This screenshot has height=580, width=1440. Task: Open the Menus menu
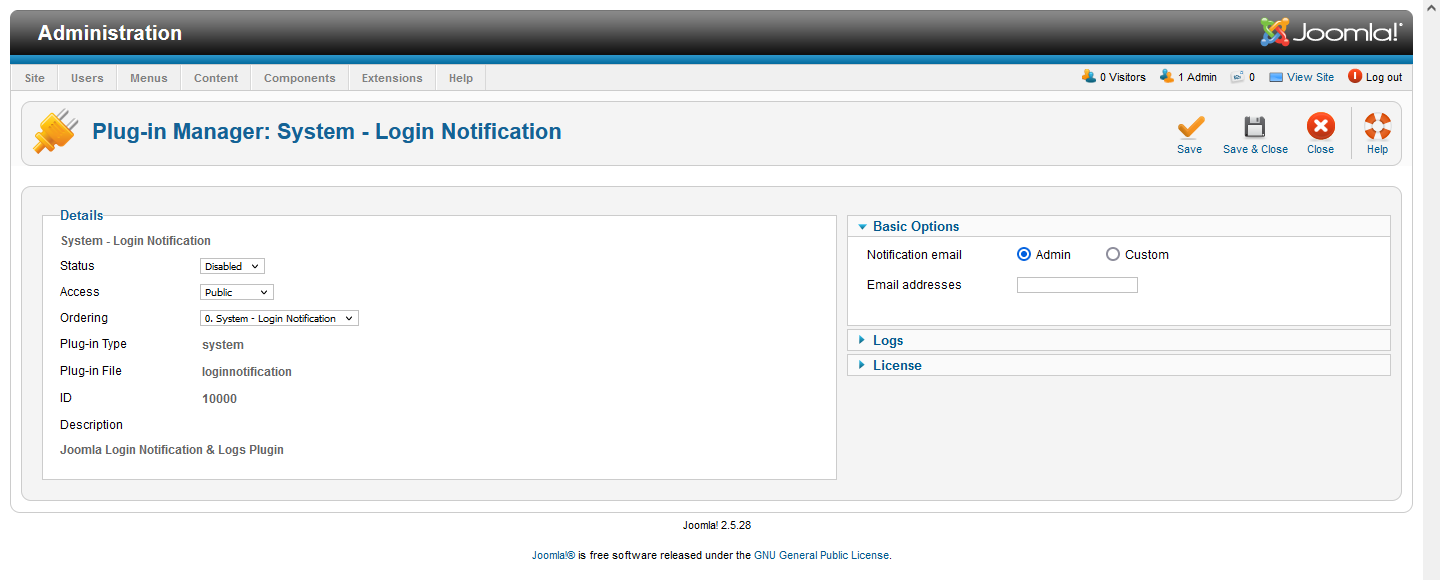[149, 78]
